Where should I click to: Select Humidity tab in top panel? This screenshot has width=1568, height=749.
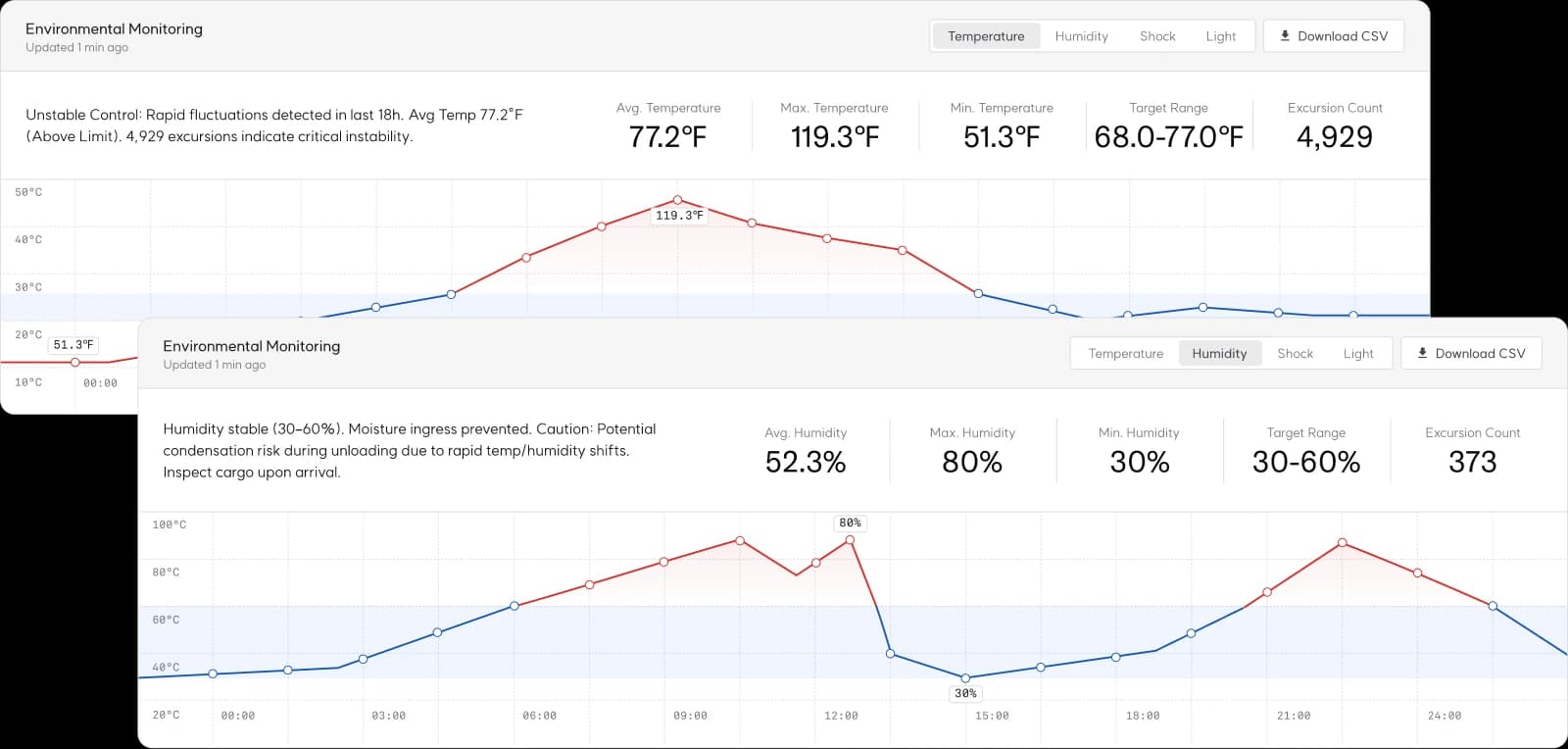coord(1081,36)
